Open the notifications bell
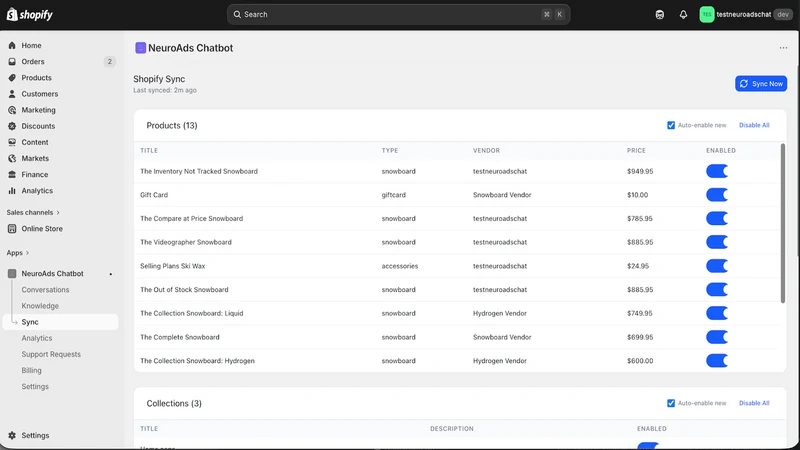The image size is (800, 450). coord(683,14)
